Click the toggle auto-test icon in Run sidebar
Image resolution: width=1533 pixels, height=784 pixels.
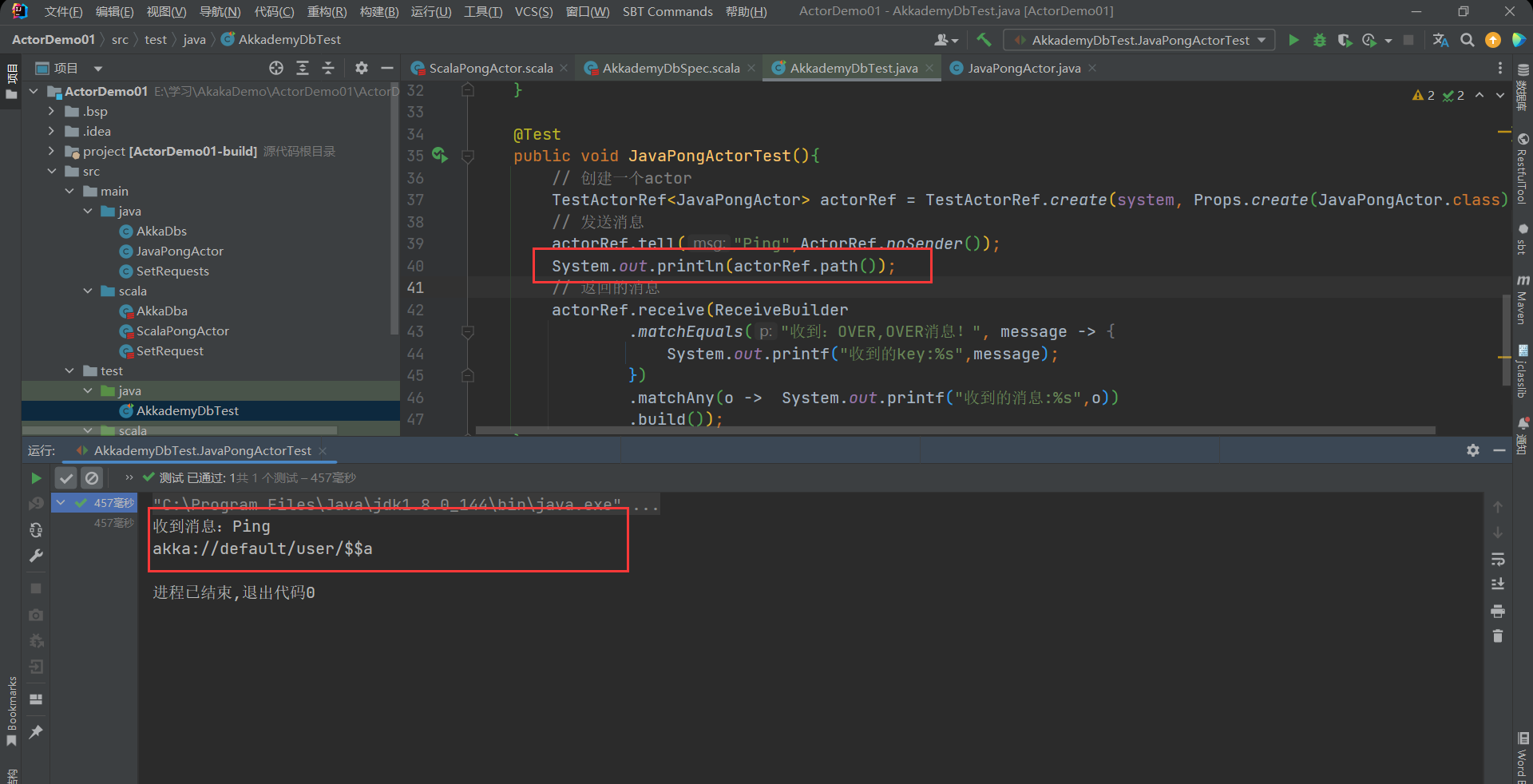36,530
